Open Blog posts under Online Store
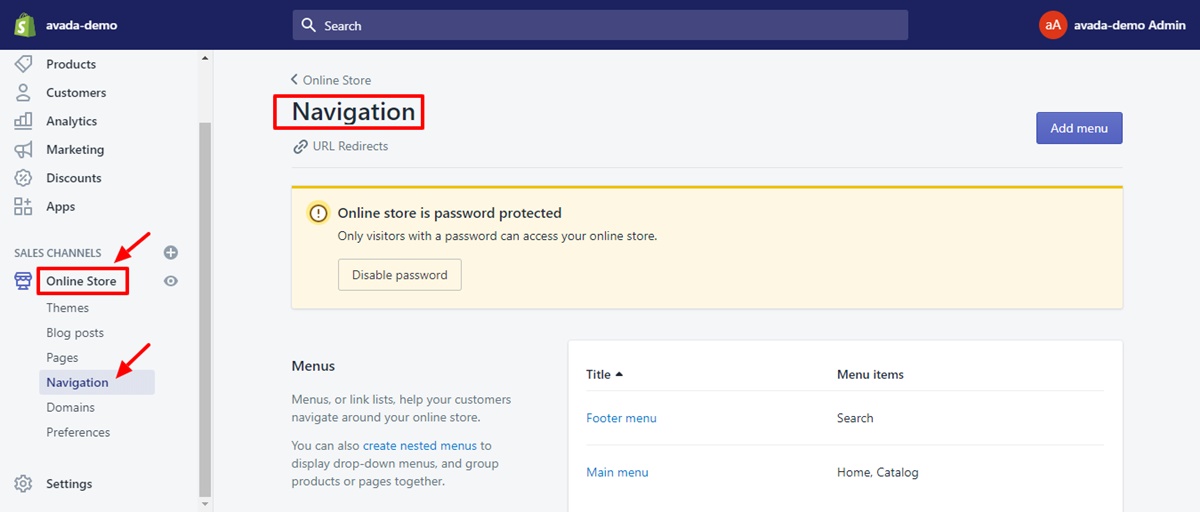Image resolution: width=1200 pixels, height=512 pixels. click(x=75, y=333)
